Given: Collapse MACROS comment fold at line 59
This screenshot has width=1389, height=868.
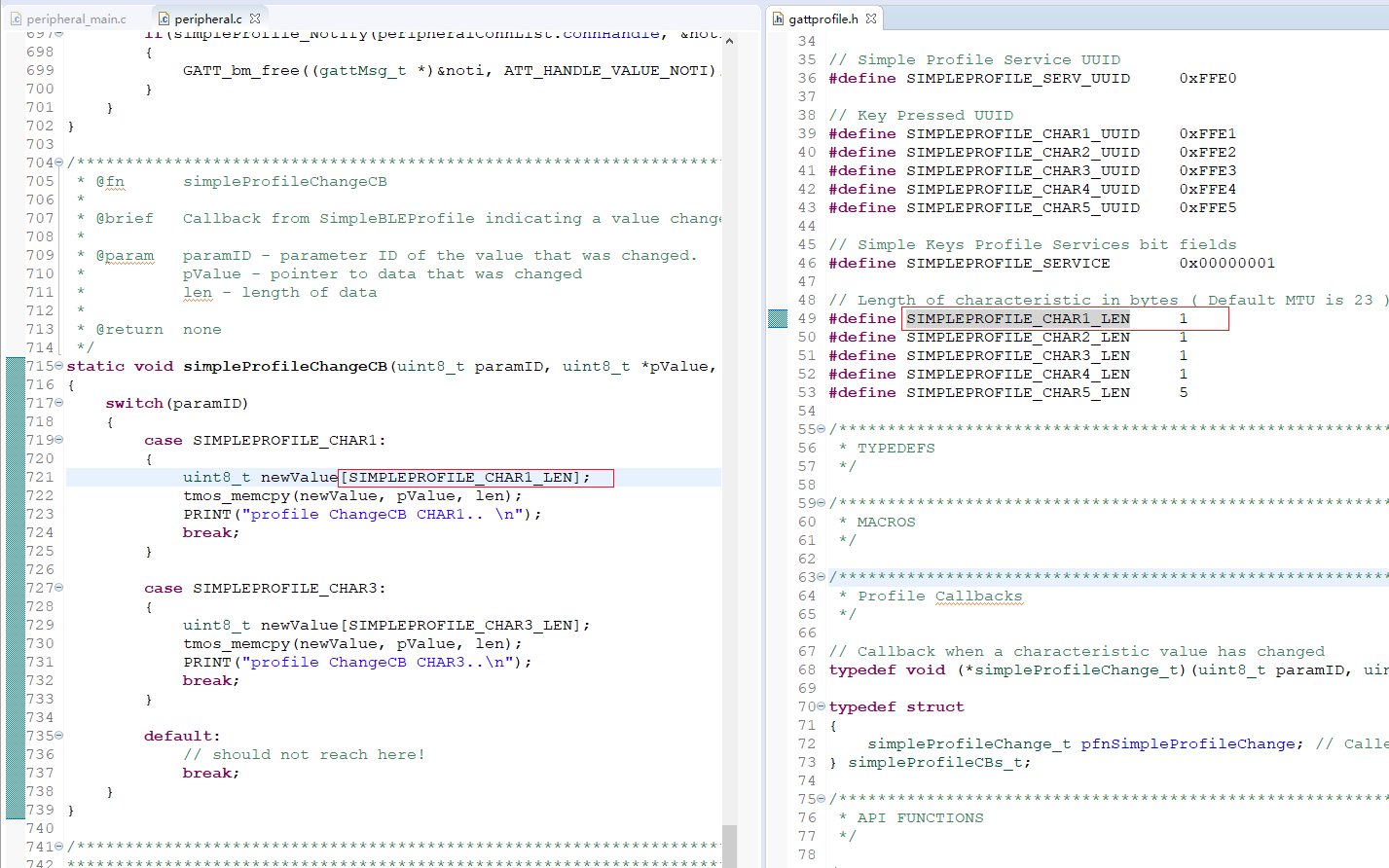Looking at the screenshot, I should tap(822, 503).
